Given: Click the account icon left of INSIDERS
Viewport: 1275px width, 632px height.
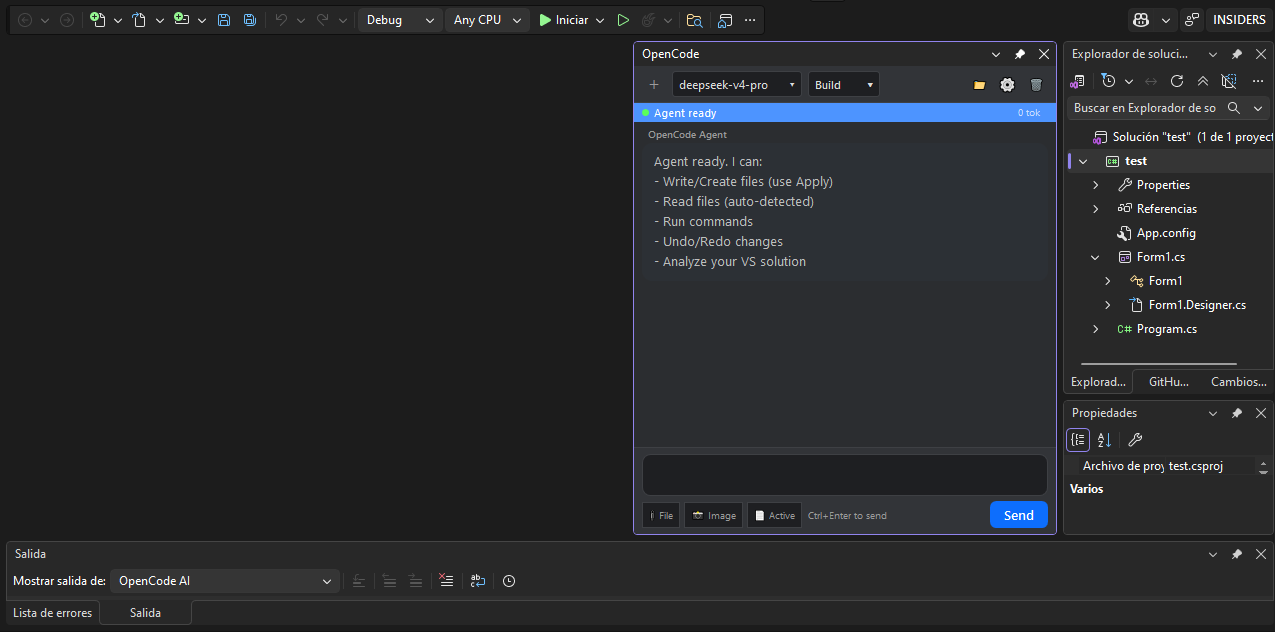Looking at the screenshot, I should 1191,20.
